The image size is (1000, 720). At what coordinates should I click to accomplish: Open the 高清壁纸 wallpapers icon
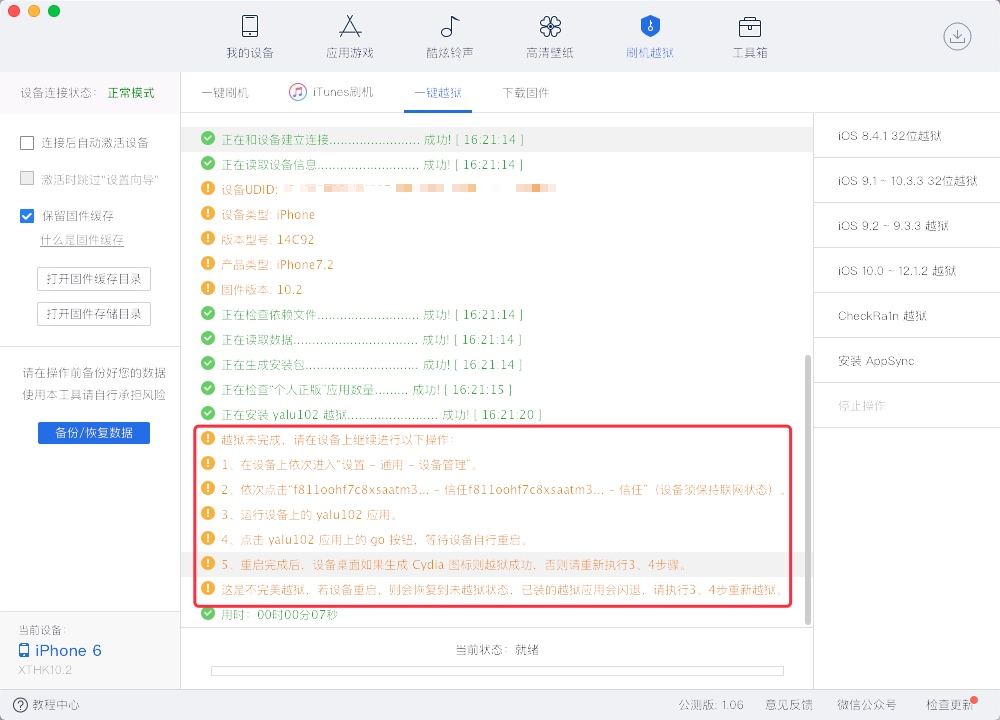tap(550, 26)
